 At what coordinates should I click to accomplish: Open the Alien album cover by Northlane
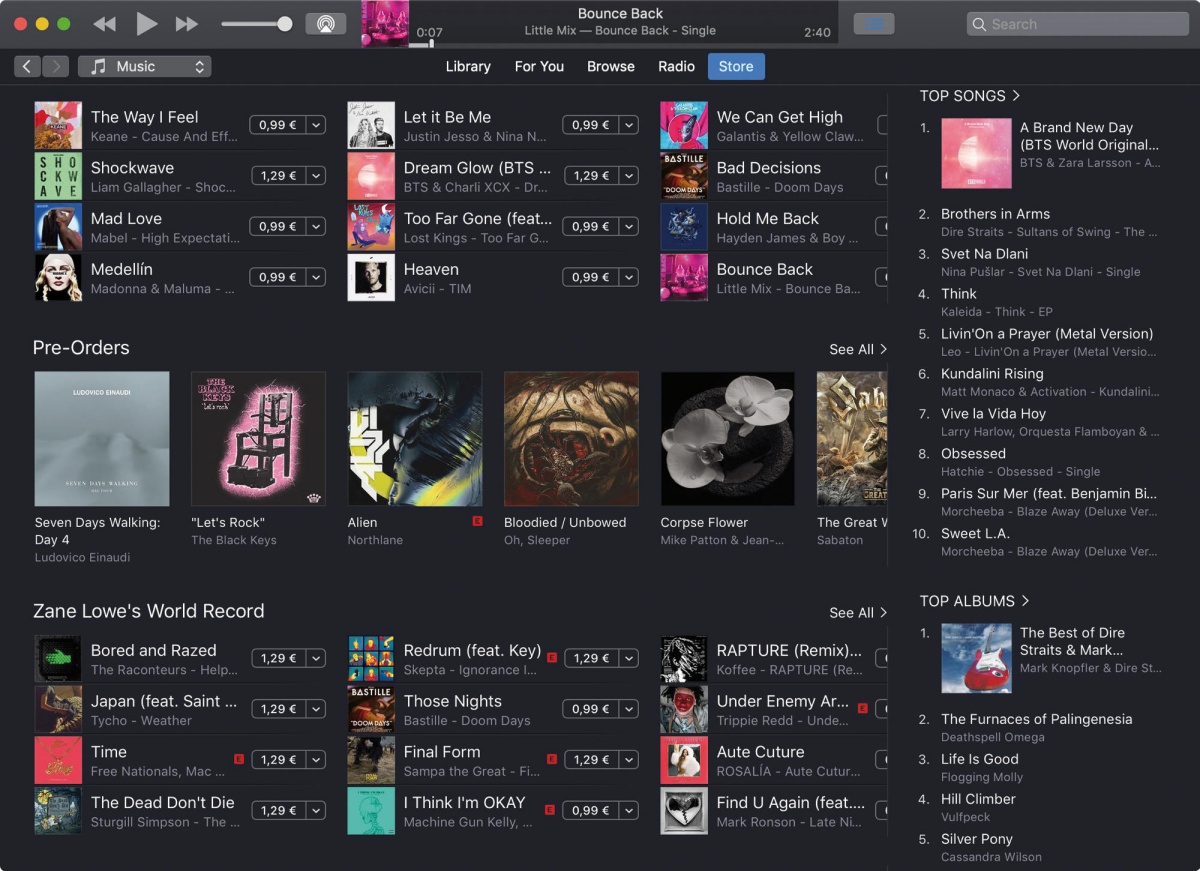tap(415, 439)
